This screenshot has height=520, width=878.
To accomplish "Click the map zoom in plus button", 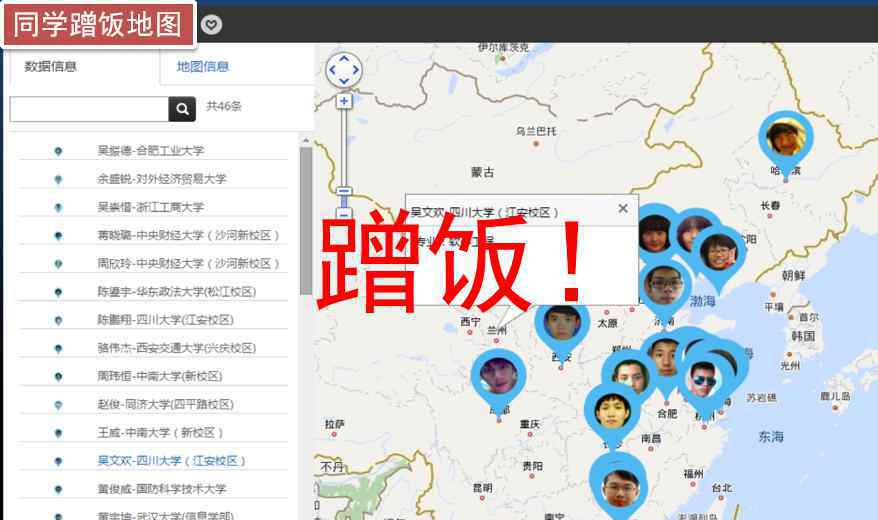I will coord(344,101).
